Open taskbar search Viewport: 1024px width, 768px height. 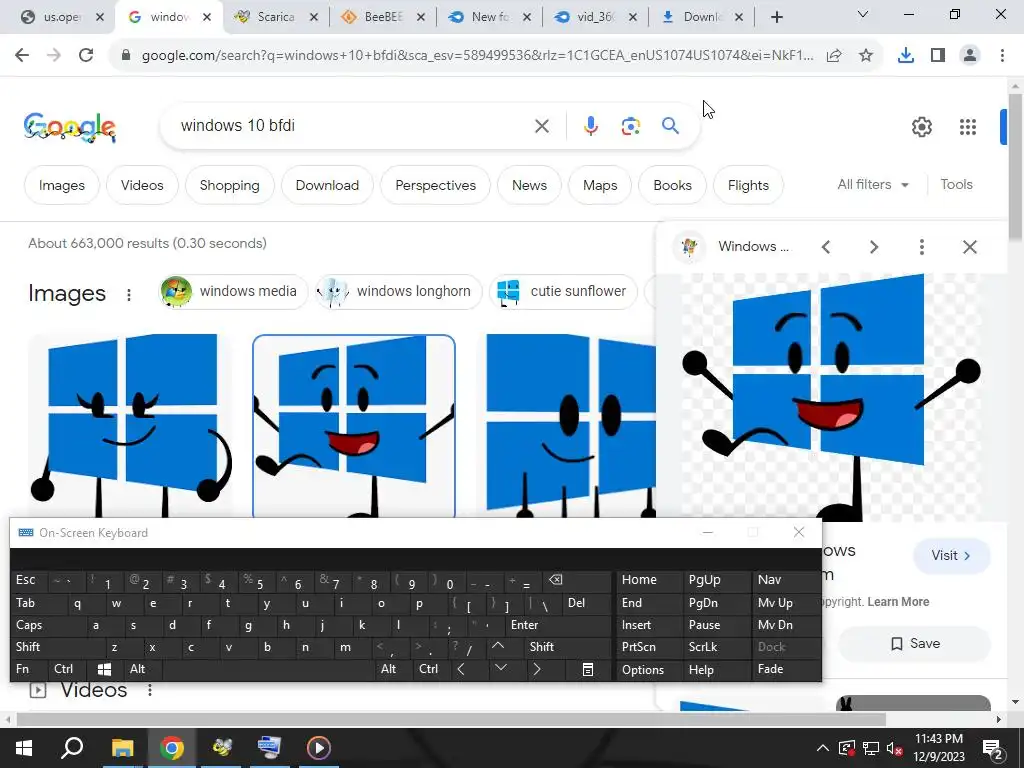(72, 748)
